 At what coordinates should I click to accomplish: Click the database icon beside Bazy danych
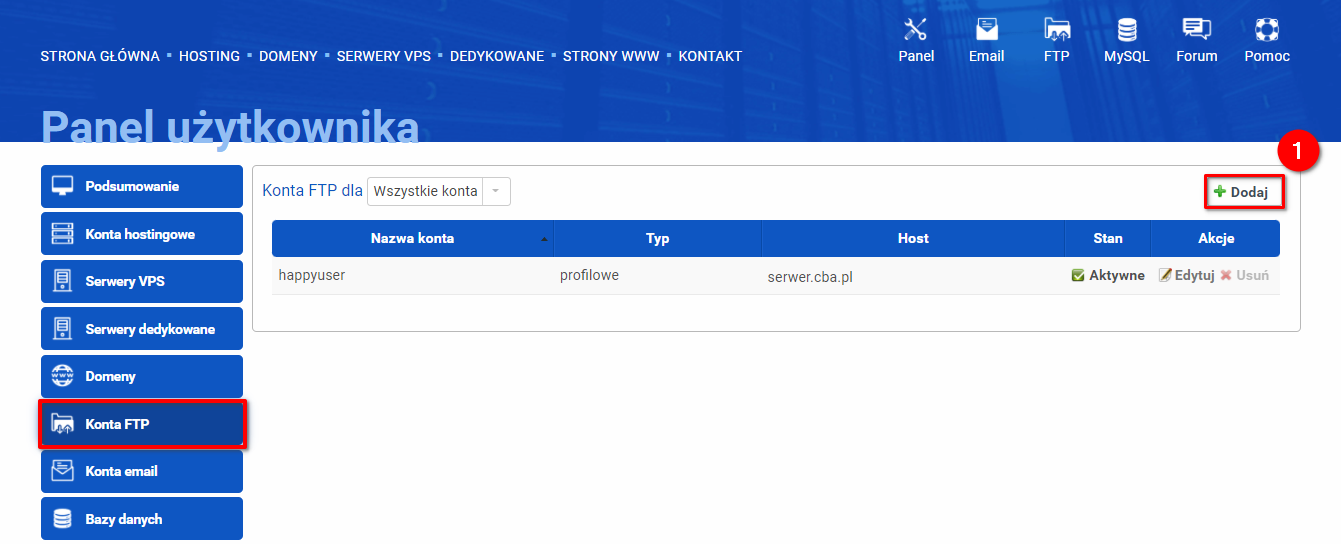click(x=63, y=519)
